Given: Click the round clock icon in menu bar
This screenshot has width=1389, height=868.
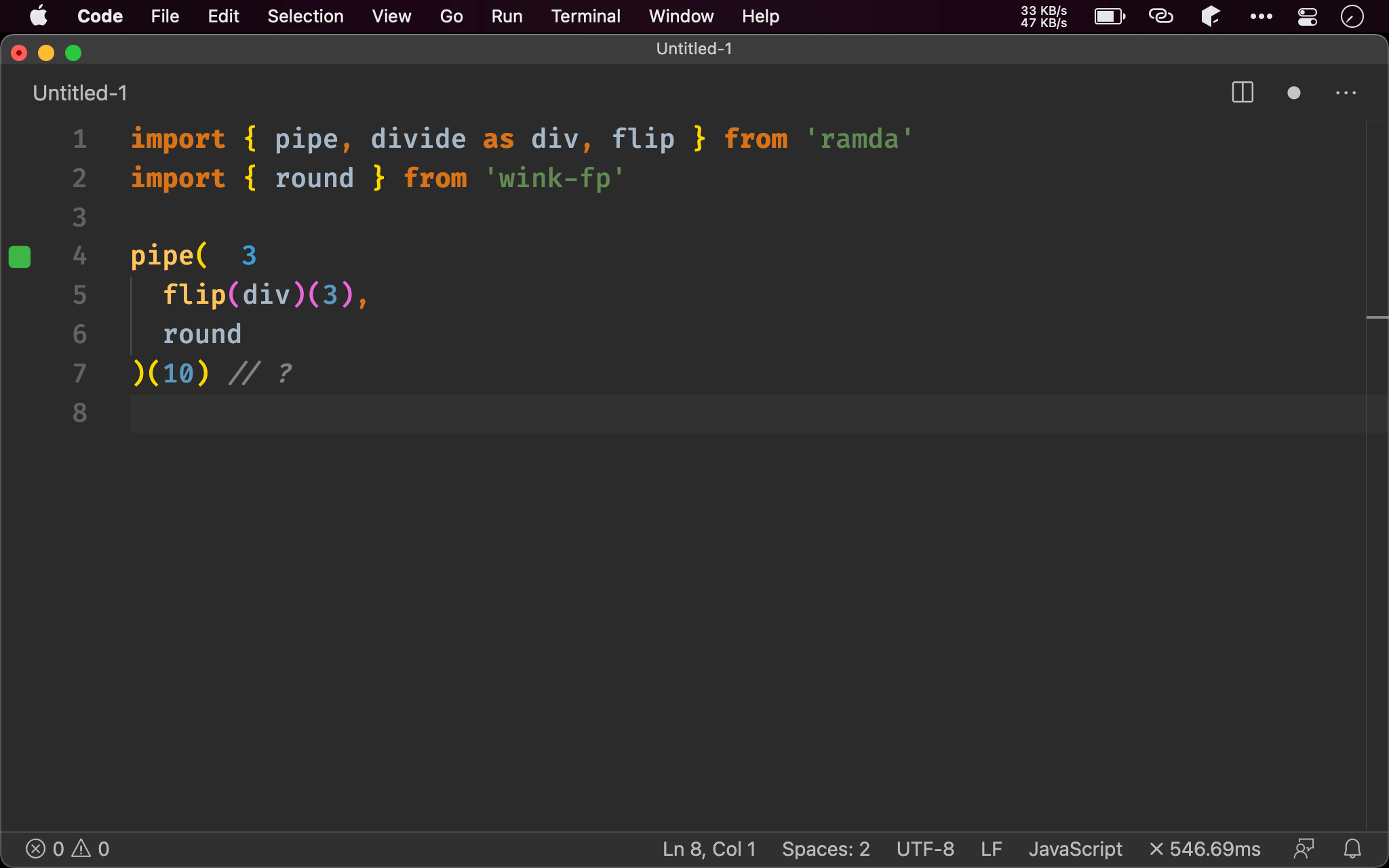Looking at the screenshot, I should pos(1352,16).
